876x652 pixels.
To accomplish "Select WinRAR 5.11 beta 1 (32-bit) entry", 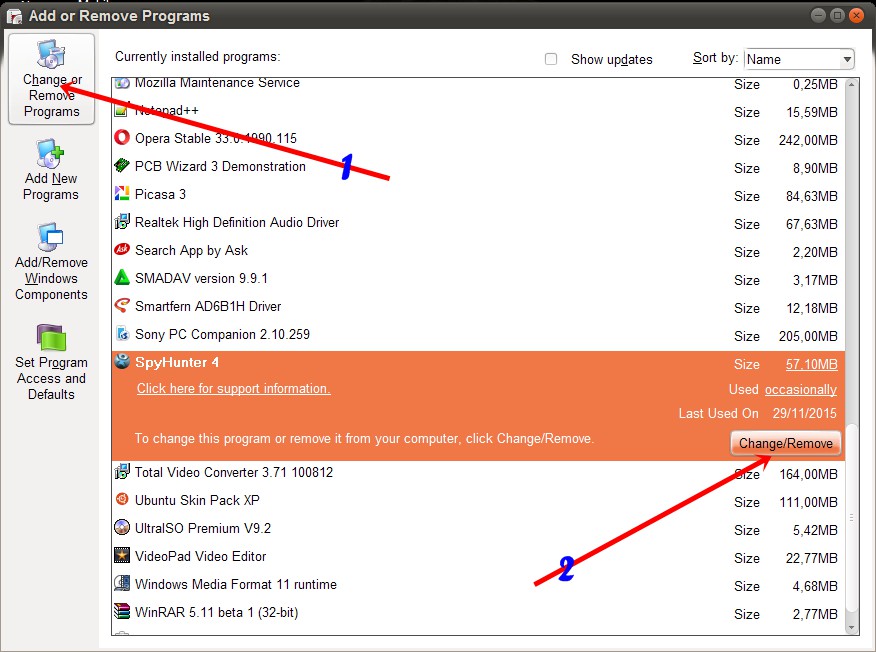I will (478, 612).
